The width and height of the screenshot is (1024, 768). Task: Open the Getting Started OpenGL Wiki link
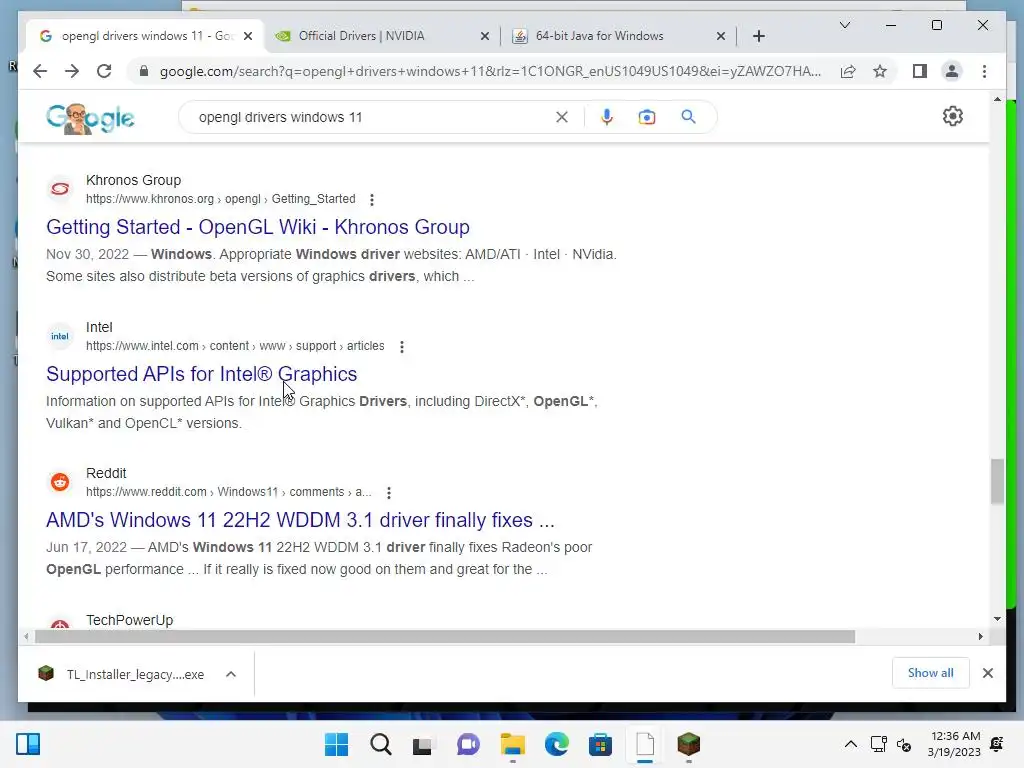pyautogui.click(x=258, y=227)
